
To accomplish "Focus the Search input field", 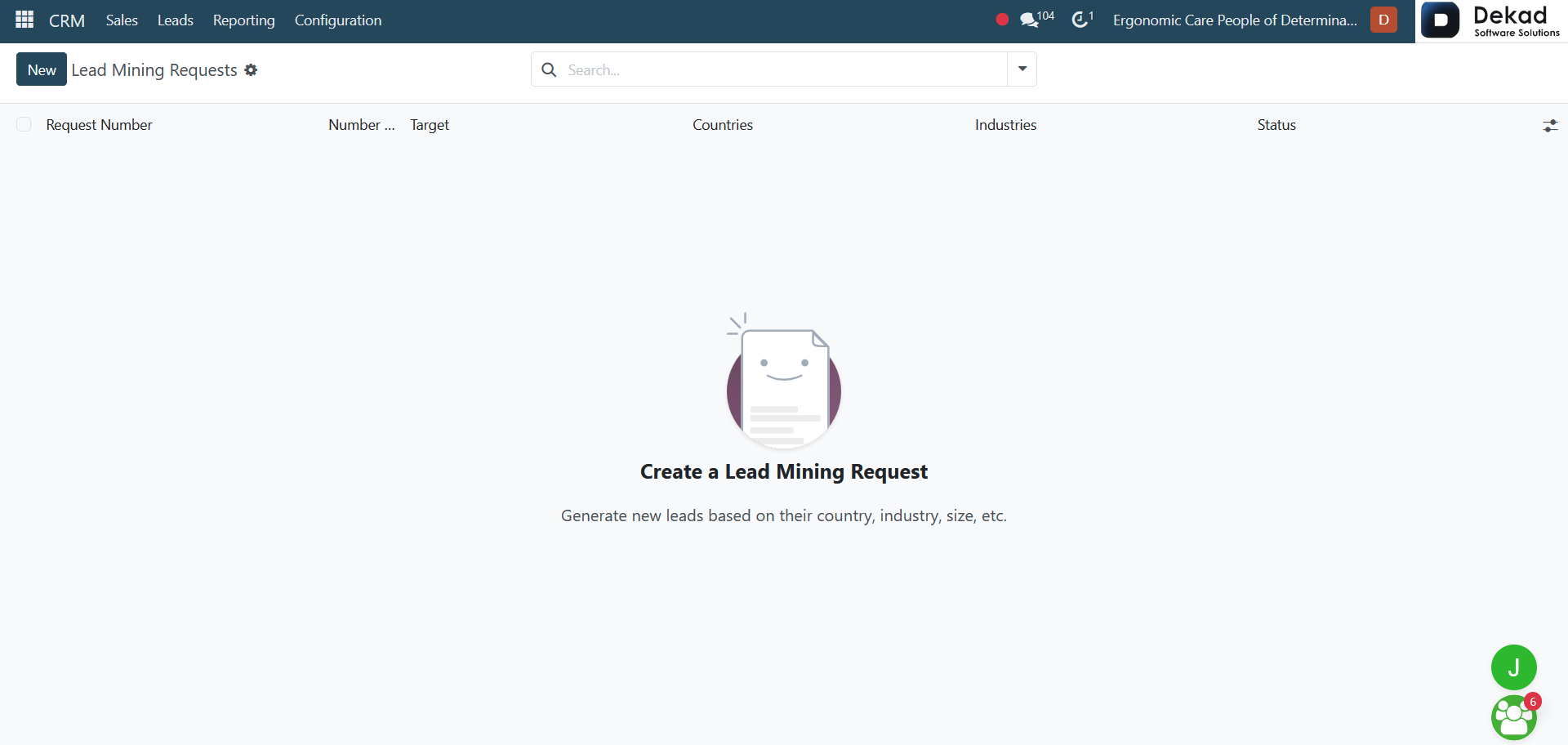I will [784, 69].
